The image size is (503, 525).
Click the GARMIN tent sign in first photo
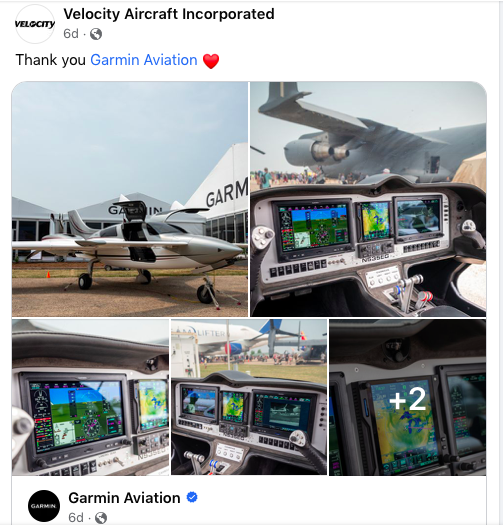point(227,194)
